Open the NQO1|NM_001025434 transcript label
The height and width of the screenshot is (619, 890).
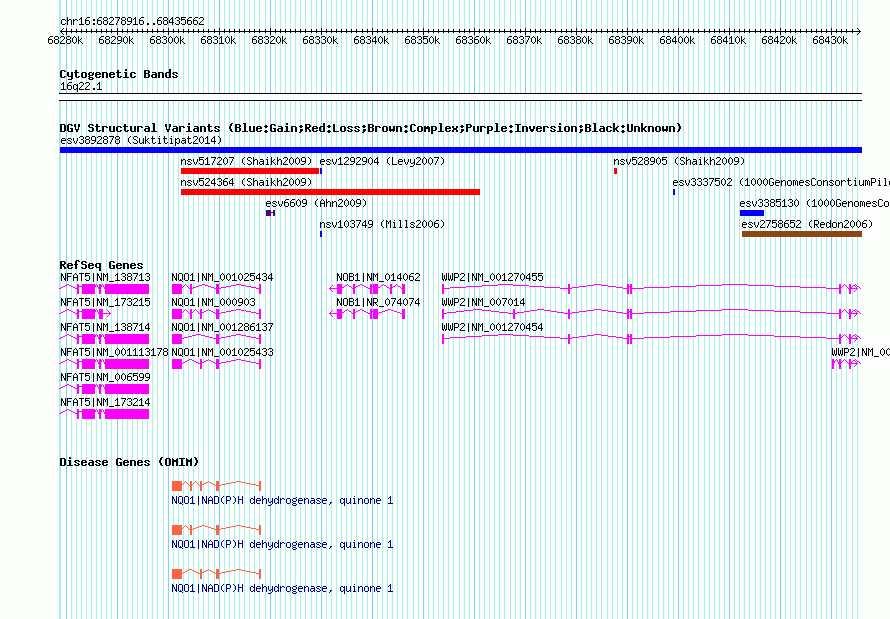coord(222,277)
